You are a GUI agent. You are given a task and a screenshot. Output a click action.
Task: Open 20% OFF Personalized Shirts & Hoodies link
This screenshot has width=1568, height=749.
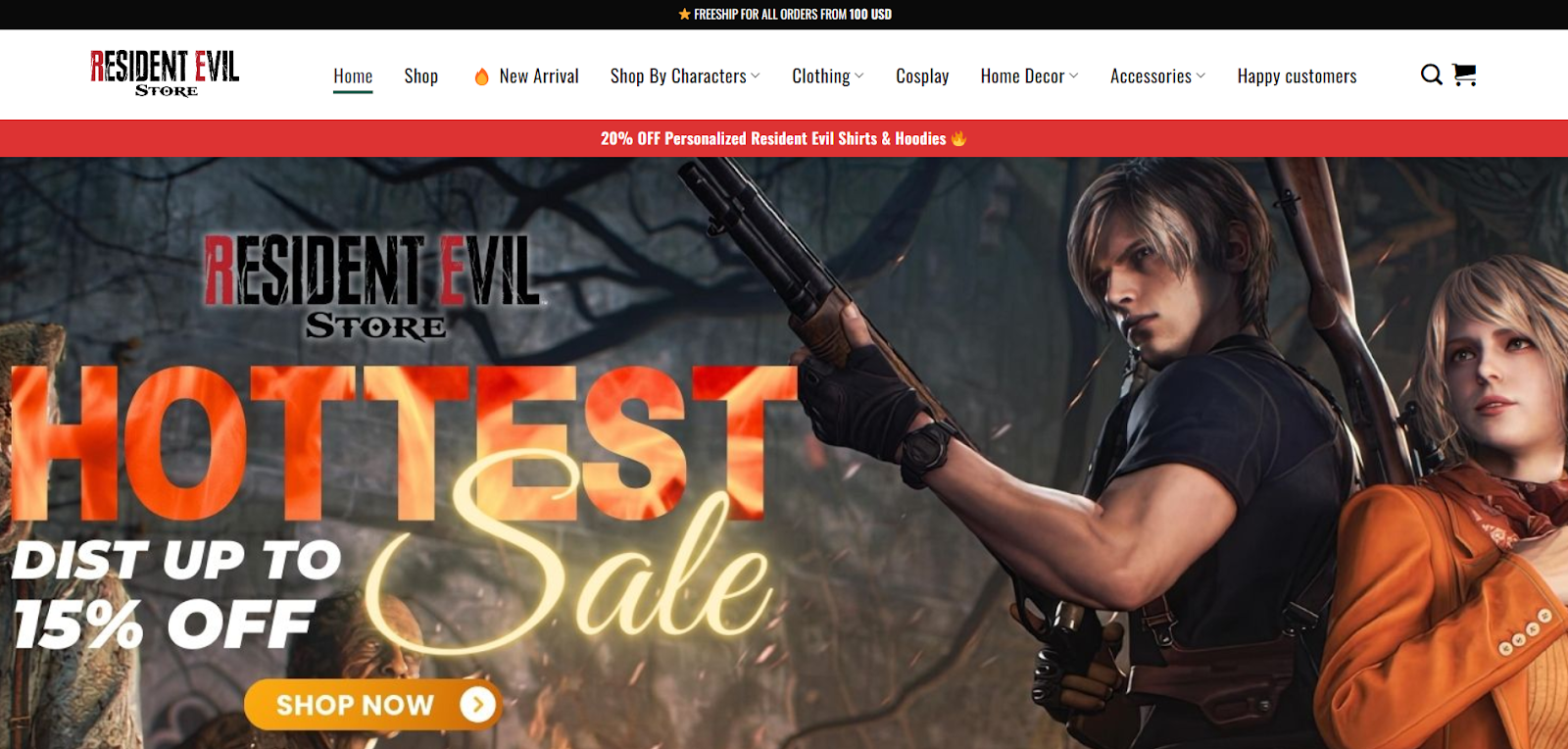773,138
